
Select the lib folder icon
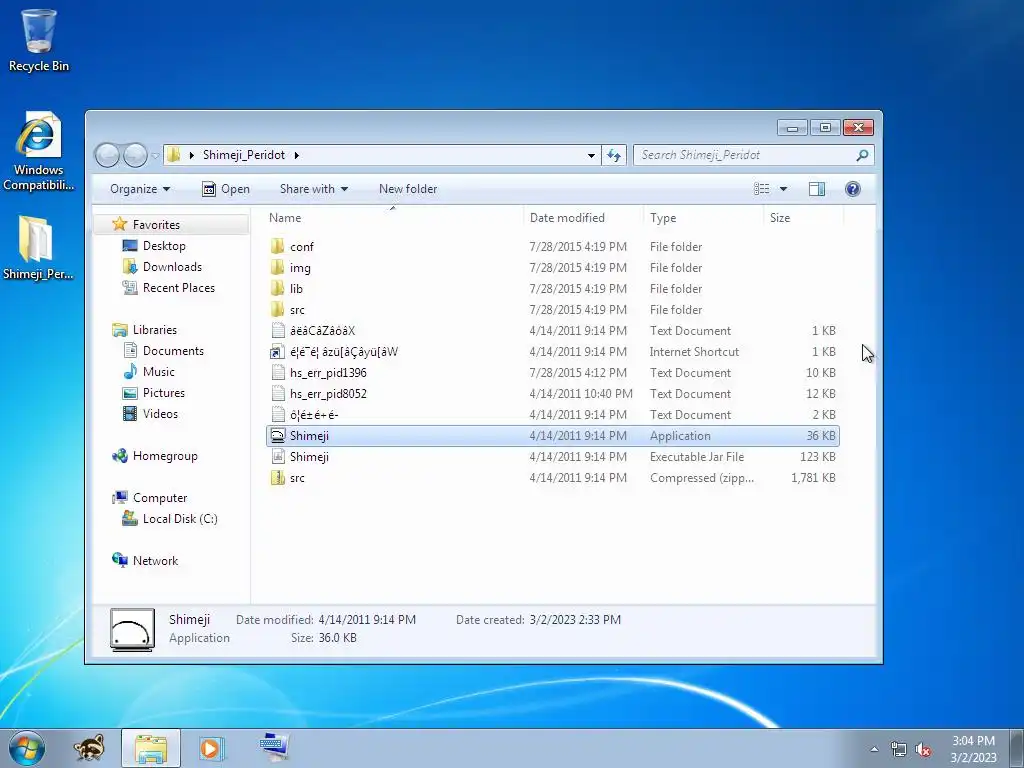278,288
